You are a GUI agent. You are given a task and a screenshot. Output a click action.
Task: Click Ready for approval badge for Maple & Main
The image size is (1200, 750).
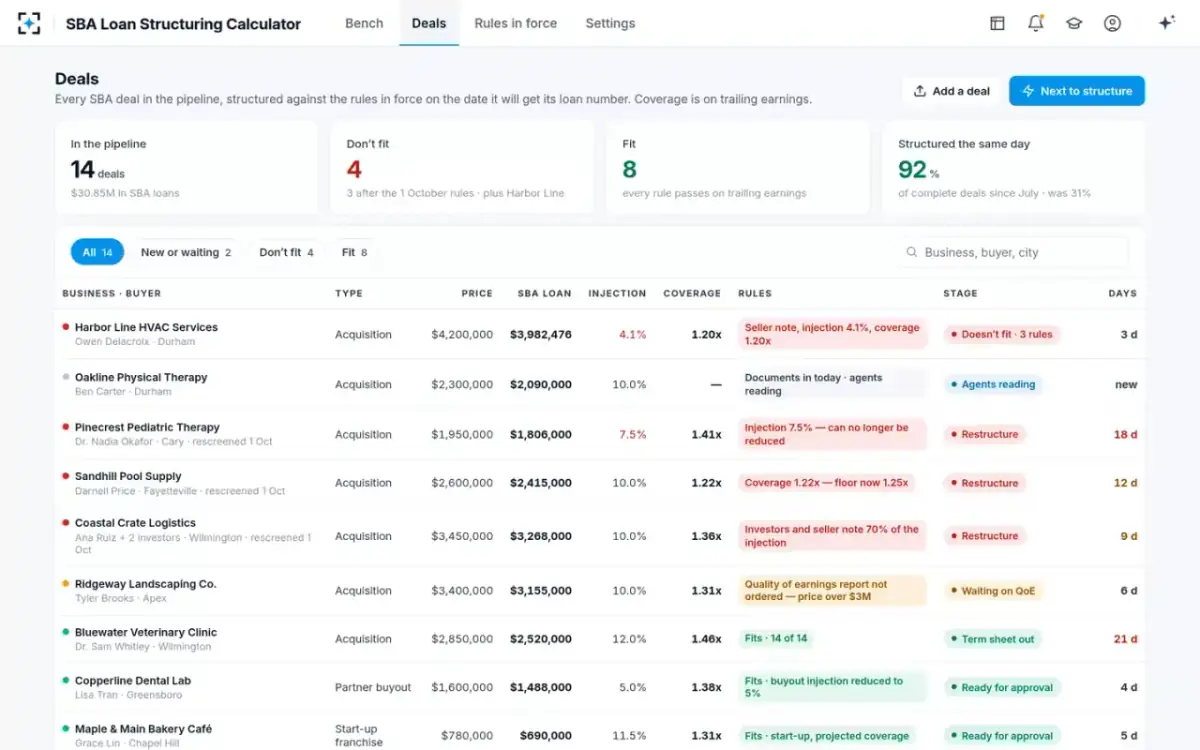click(x=1002, y=736)
